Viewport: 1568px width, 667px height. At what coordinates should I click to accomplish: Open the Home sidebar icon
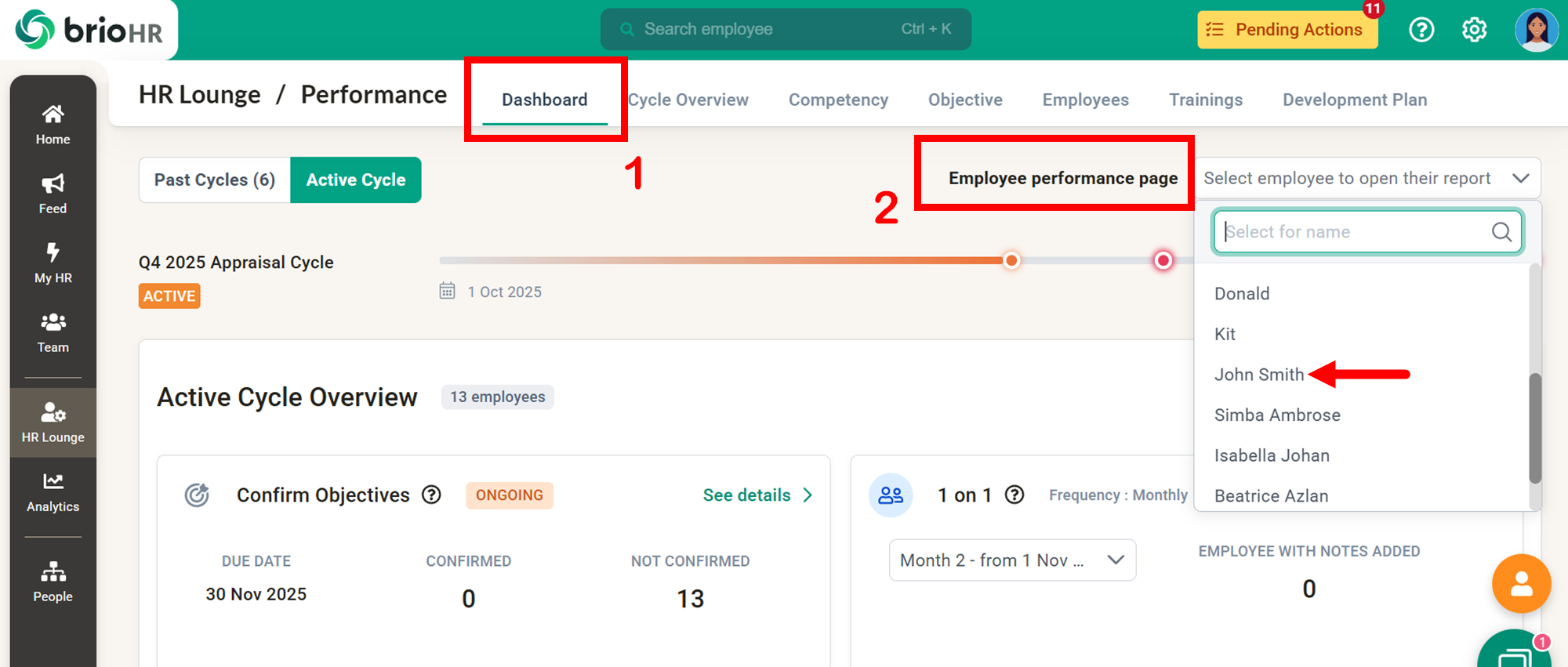pyautogui.click(x=53, y=124)
